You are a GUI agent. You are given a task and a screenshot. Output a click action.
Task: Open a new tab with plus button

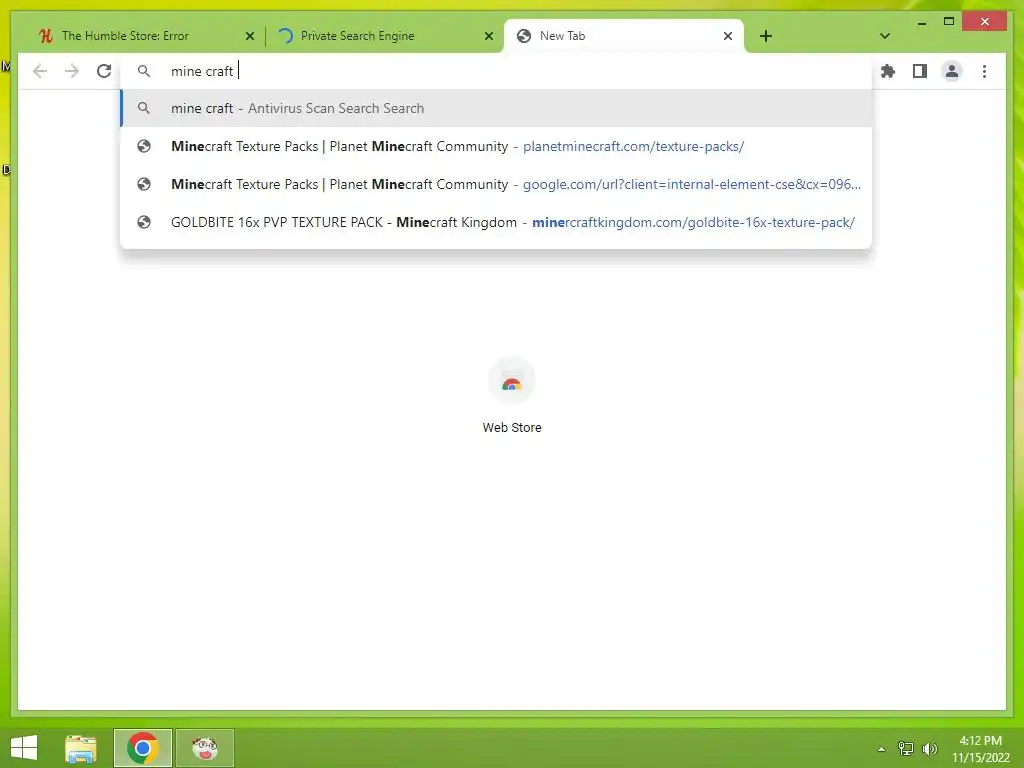pyautogui.click(x=765, y=36)
